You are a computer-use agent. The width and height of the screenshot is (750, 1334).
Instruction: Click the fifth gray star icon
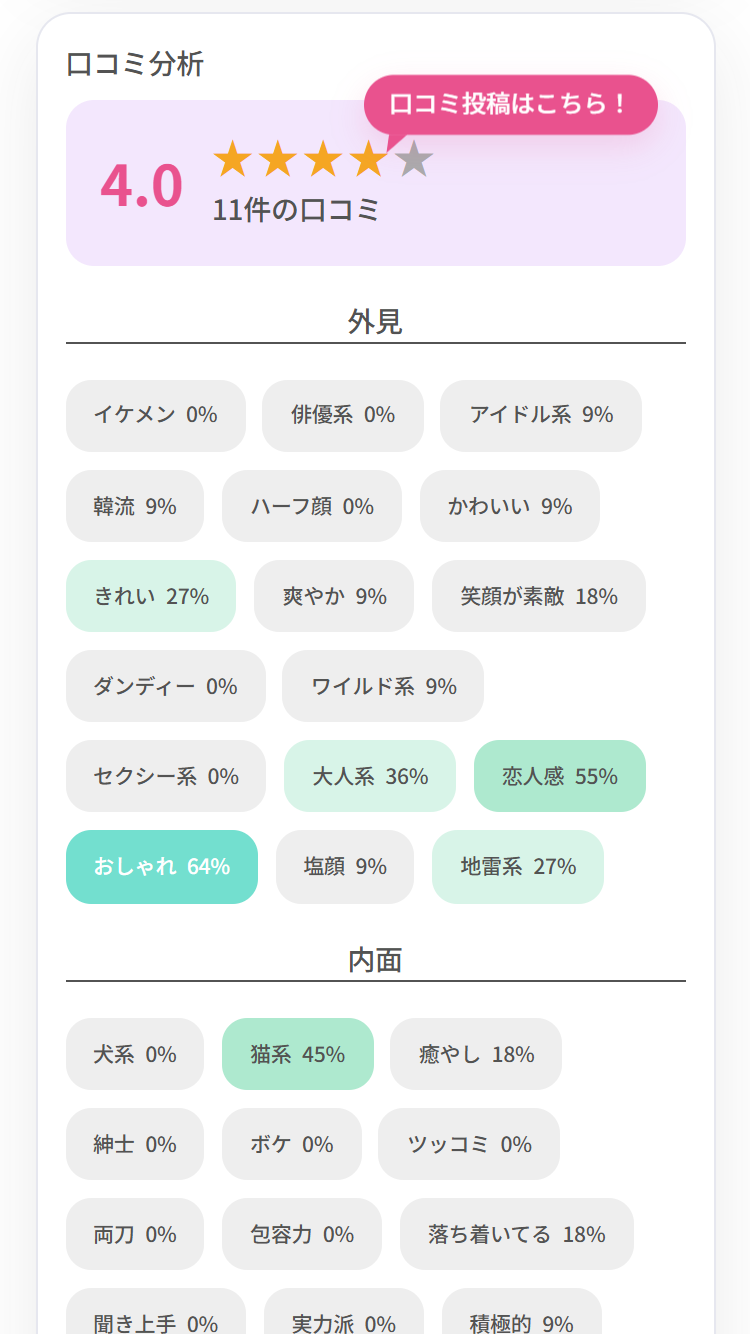click(413, 160)
